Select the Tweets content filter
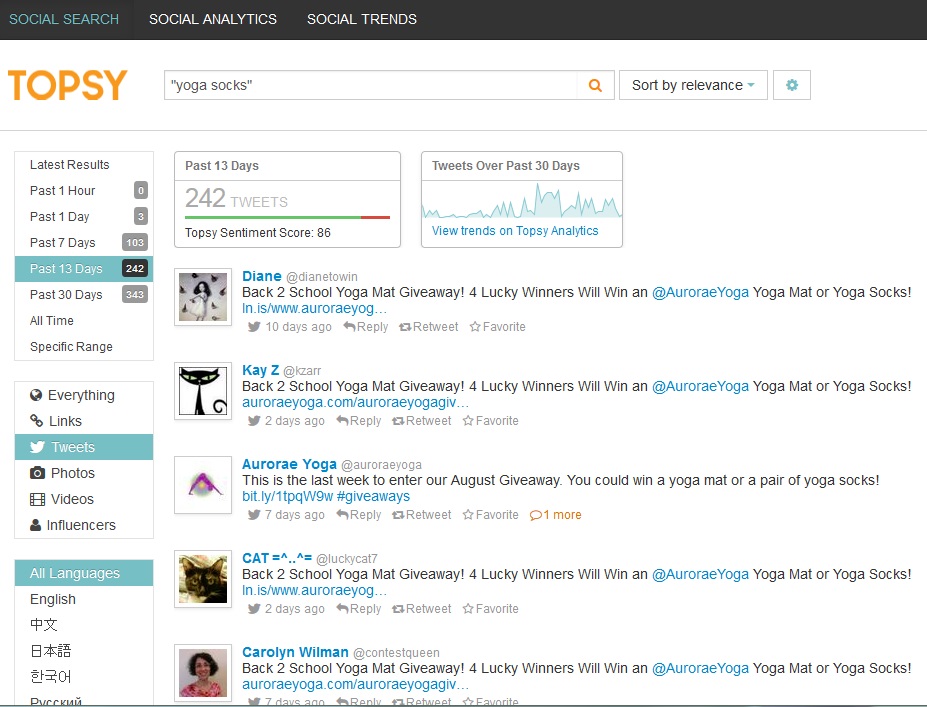Viewport: 927px width, 707px height. point(84,447)
